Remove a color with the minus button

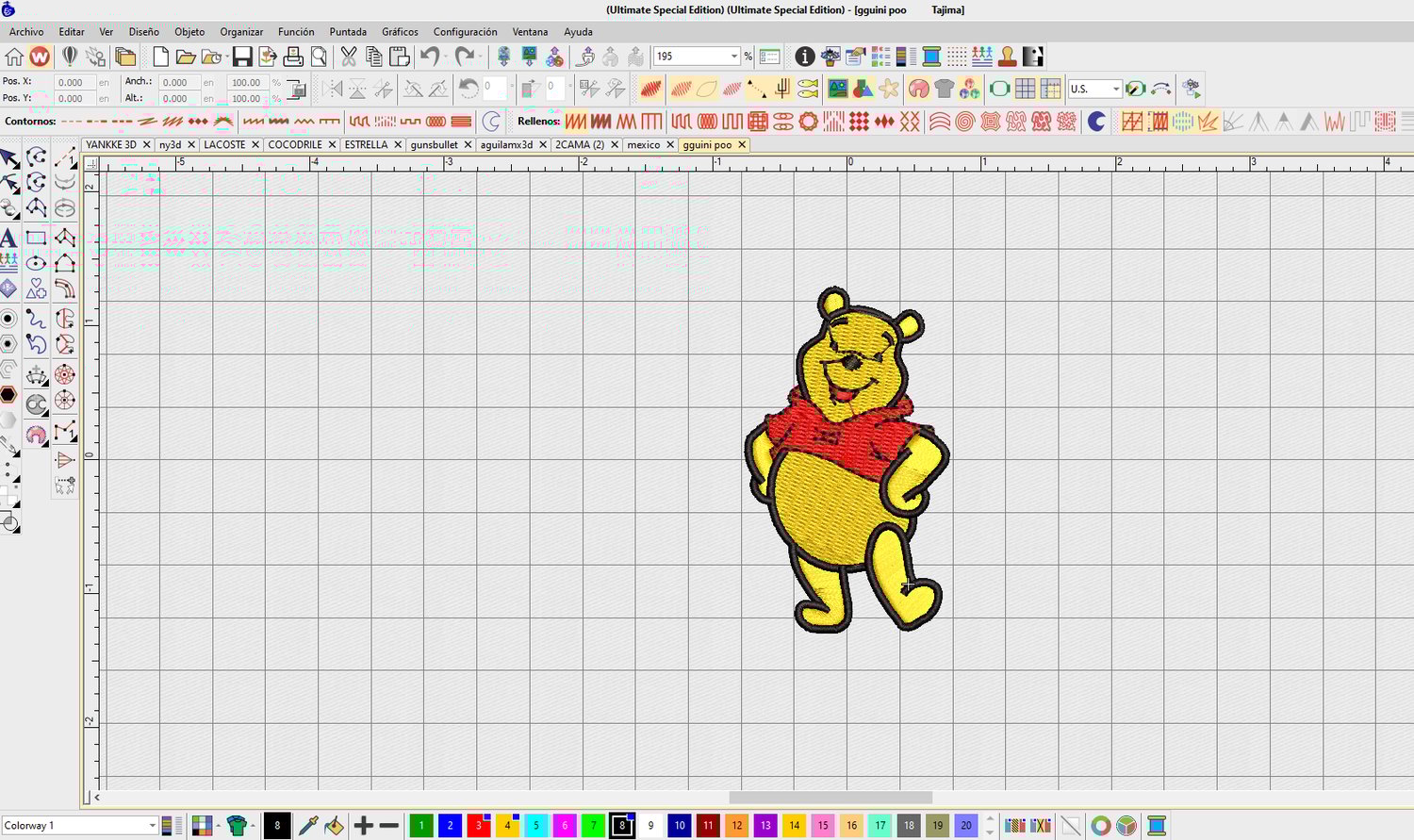coord(389,826)
